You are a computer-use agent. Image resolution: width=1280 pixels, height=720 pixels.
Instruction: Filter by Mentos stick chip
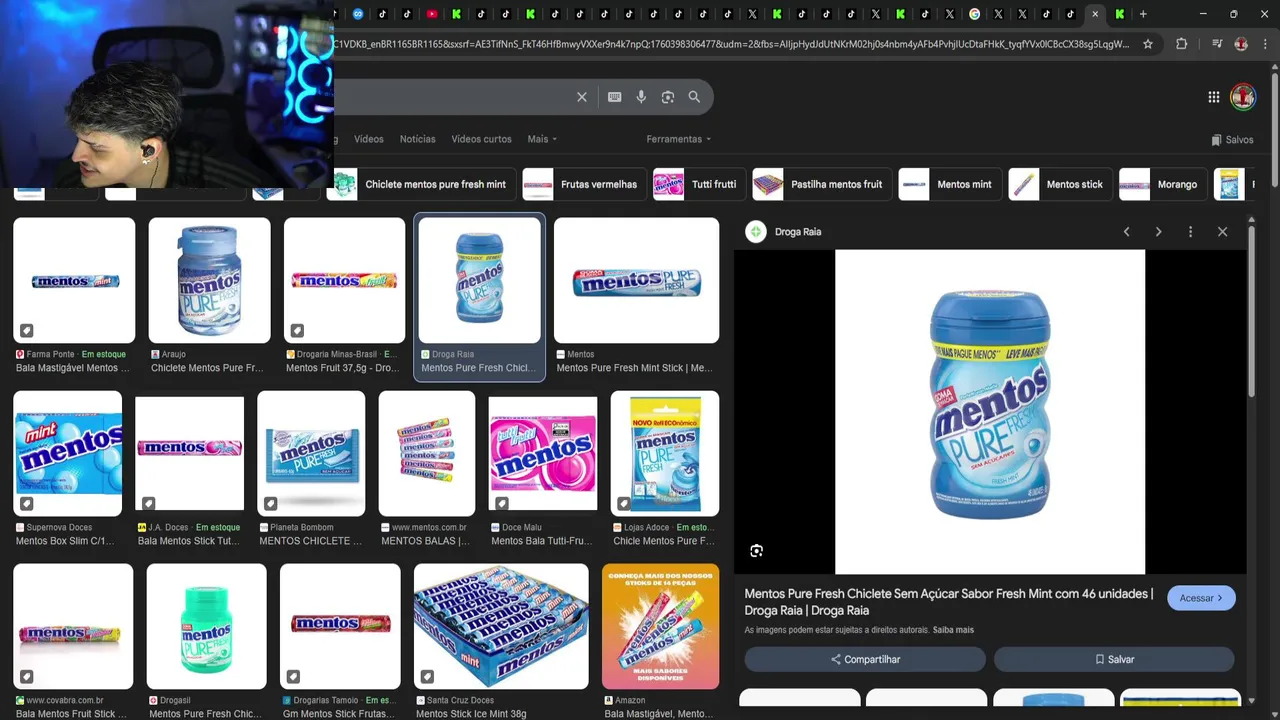coord(1059,184)
